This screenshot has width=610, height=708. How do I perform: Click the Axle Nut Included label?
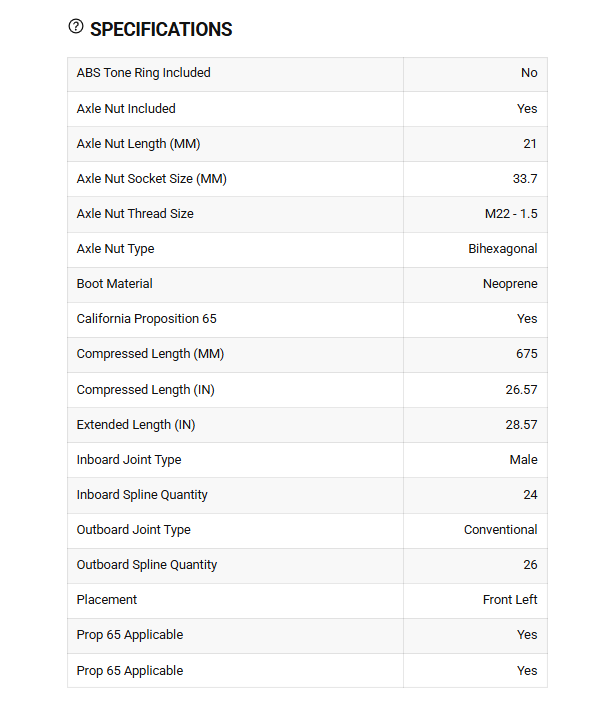point(126,109)
